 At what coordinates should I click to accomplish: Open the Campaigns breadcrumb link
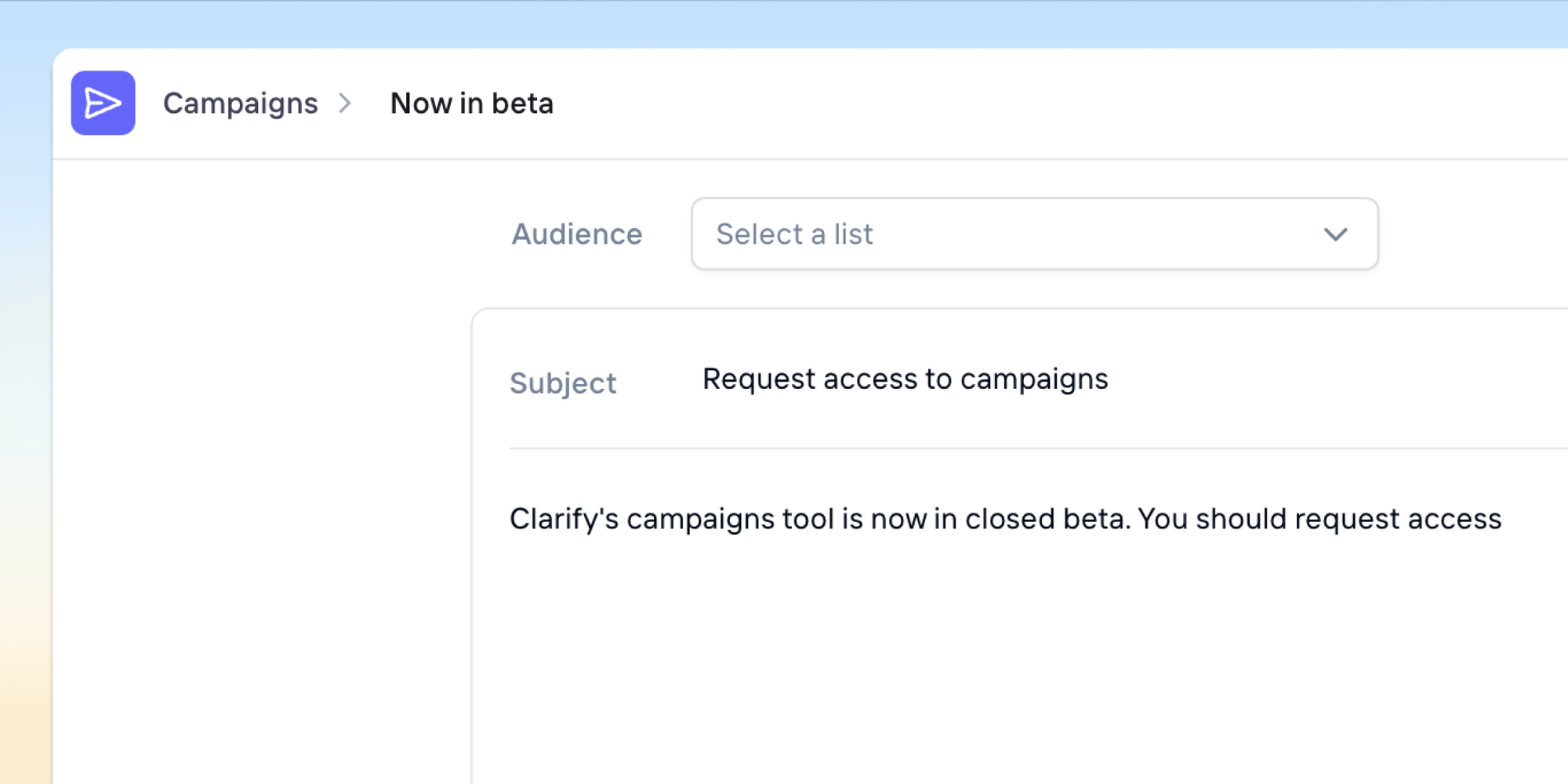point(240,103)
